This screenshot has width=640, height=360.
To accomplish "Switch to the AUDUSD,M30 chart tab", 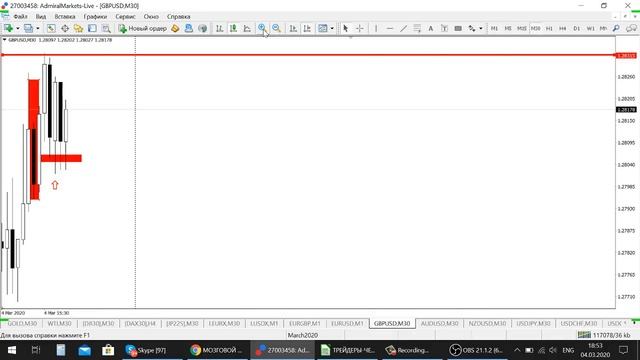I will click(x=440, y=323).
